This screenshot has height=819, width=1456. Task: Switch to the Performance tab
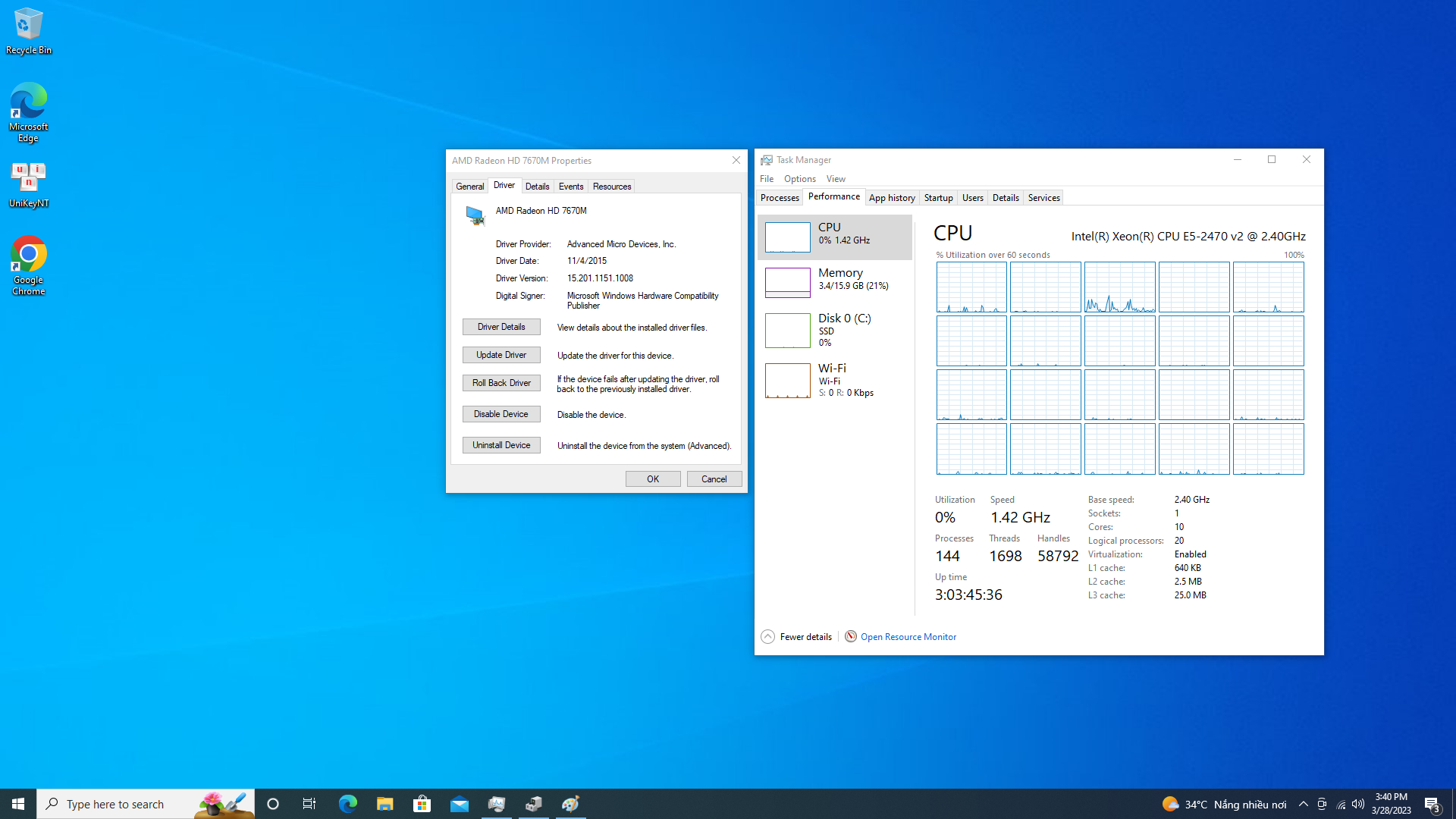[834, 196]
